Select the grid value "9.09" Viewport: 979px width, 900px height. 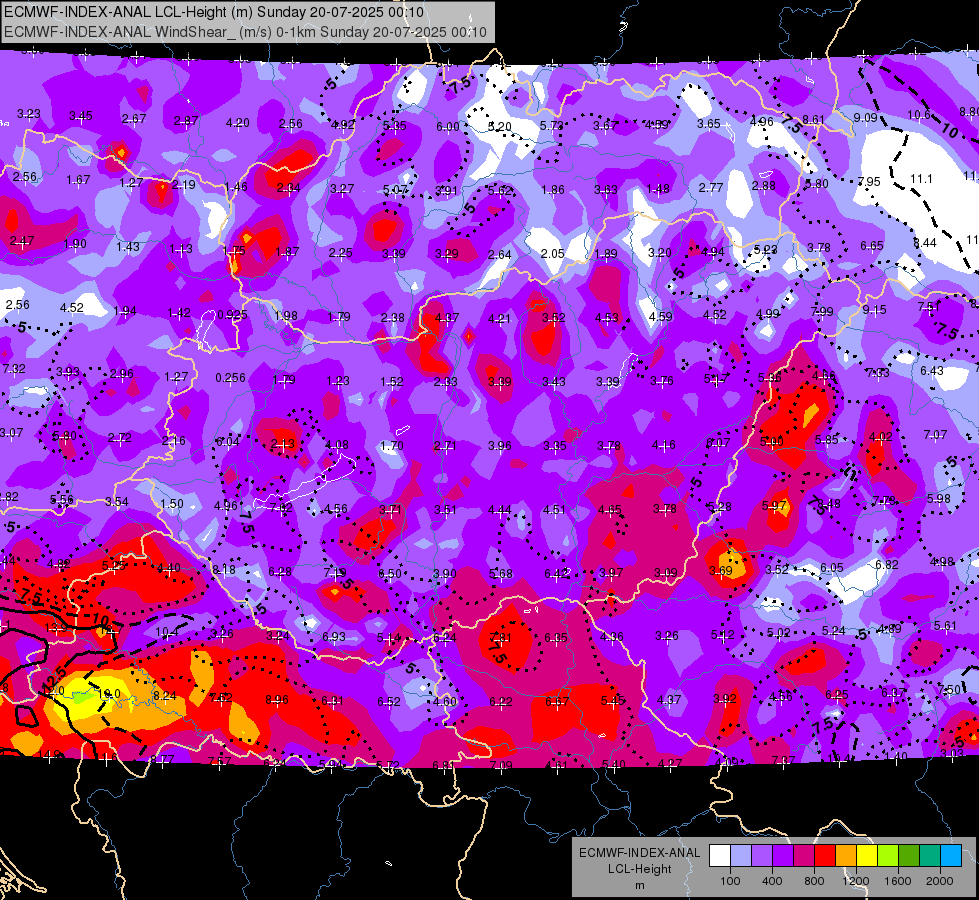coord(865,117)
